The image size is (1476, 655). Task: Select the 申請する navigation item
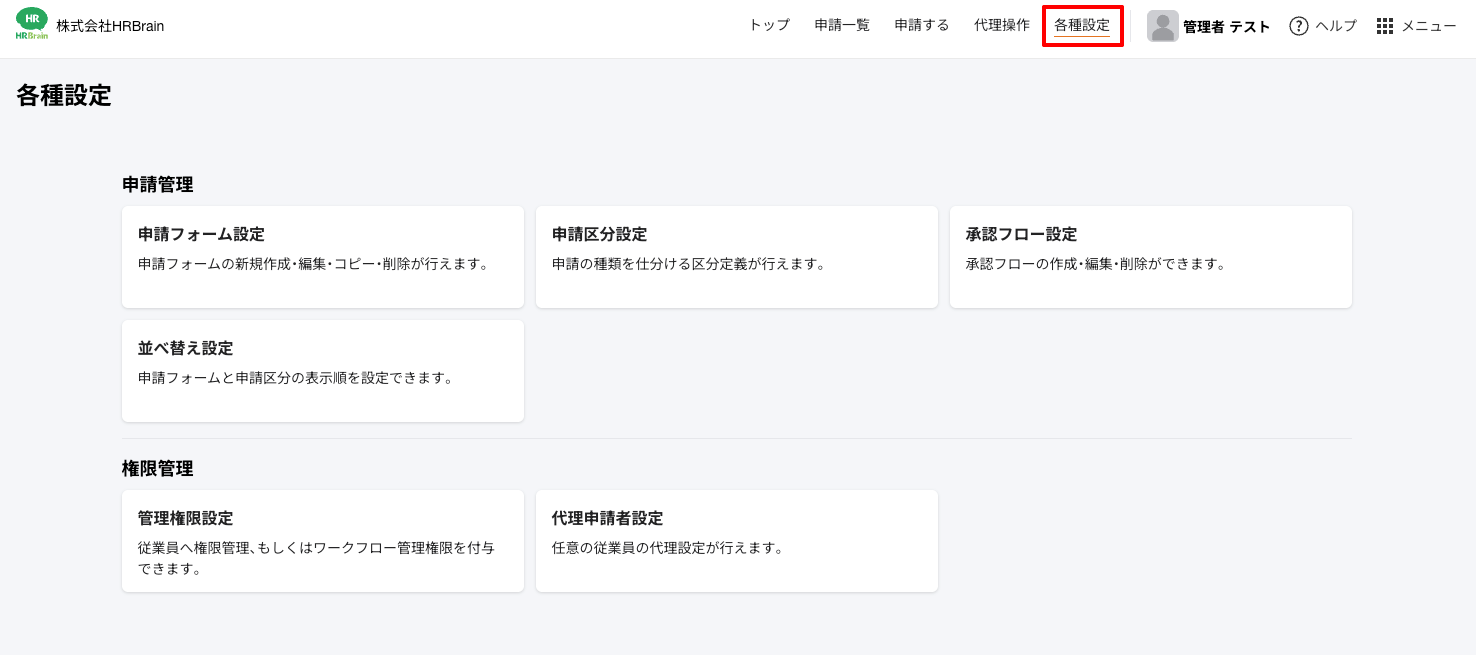tap(922, 25)
